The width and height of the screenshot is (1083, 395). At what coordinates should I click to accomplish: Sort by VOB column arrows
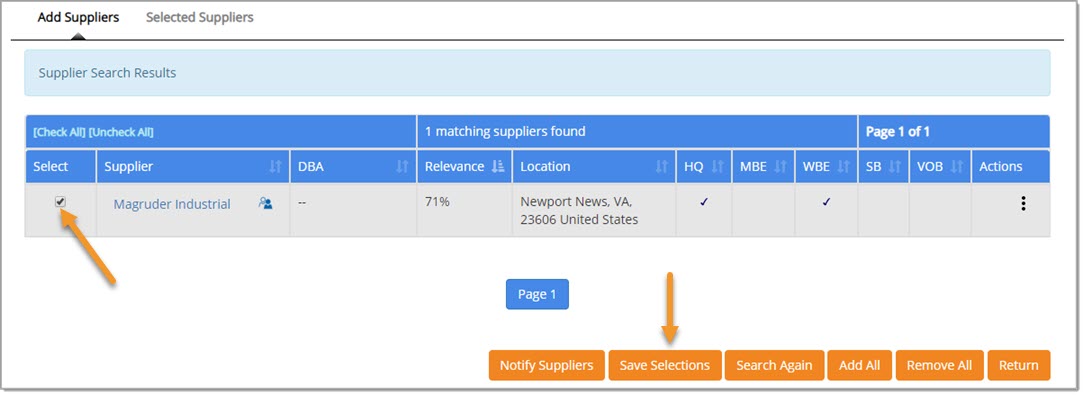(x=957, y=166)
